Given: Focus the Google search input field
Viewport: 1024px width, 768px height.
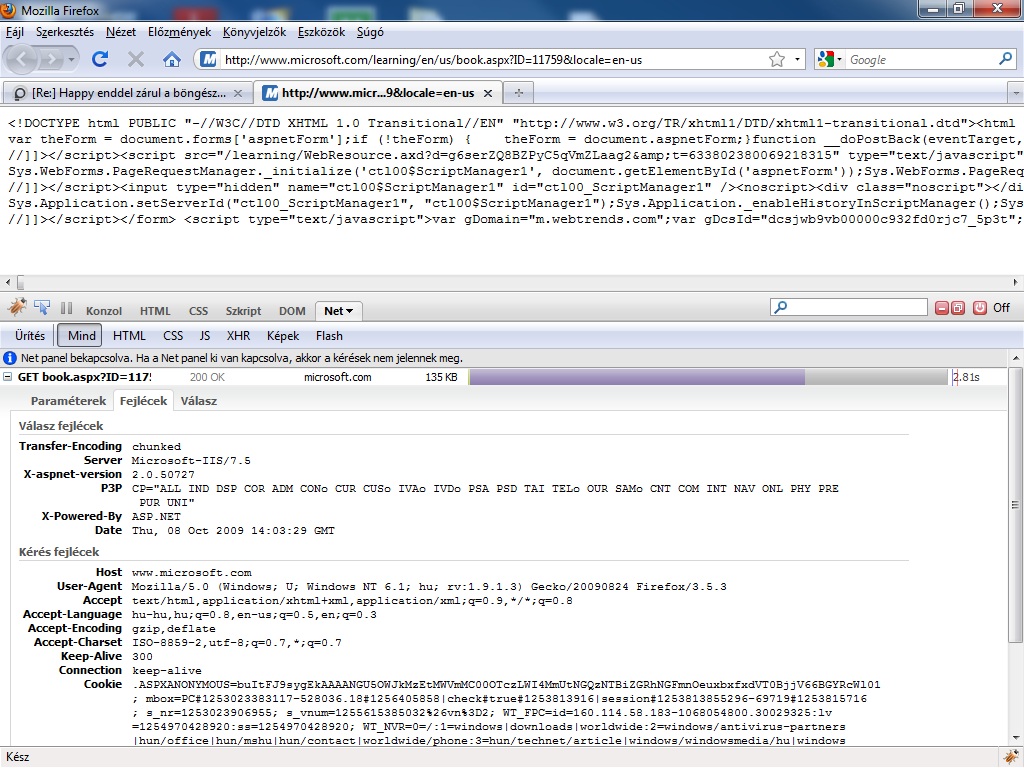Looking at the screenshot, I should click(x=922, y=59).
